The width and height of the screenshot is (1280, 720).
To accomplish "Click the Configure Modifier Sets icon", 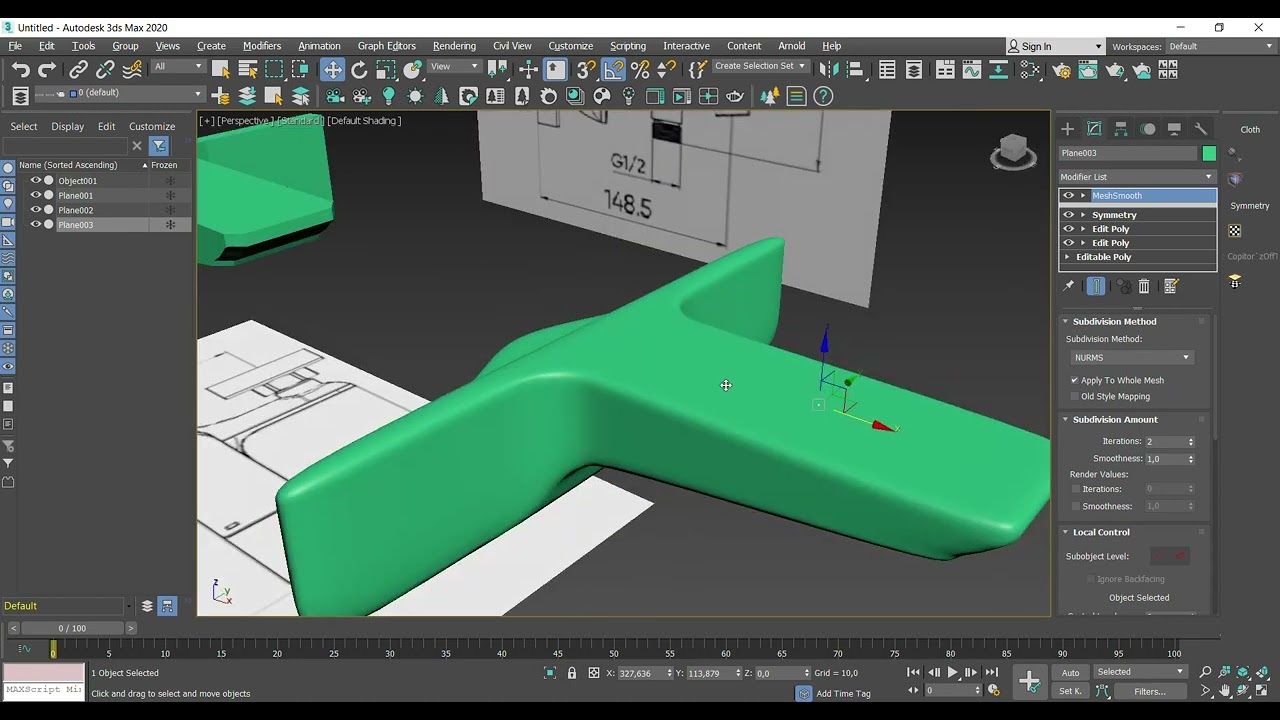I will [x=1171, y=286].
